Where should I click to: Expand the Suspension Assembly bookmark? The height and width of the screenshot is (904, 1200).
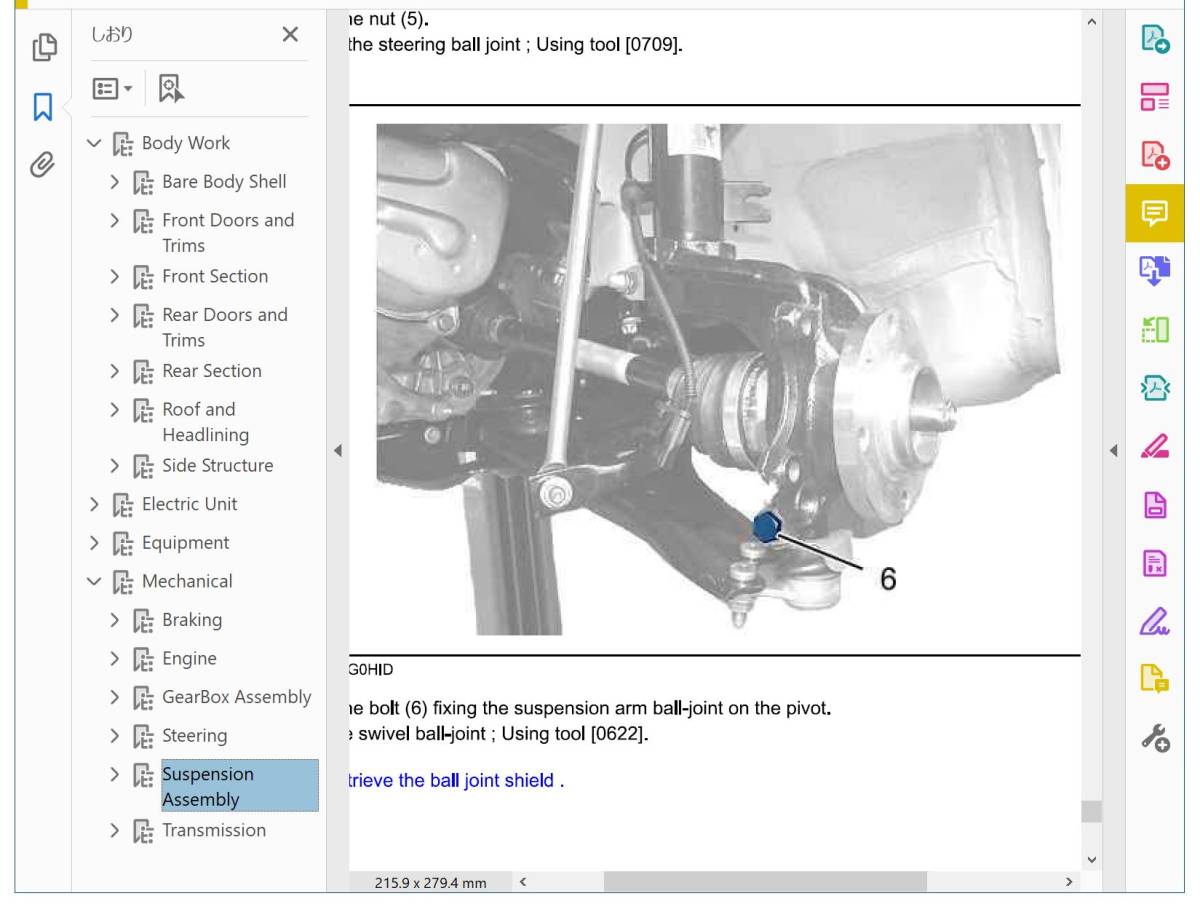click(x=115, y=774)
